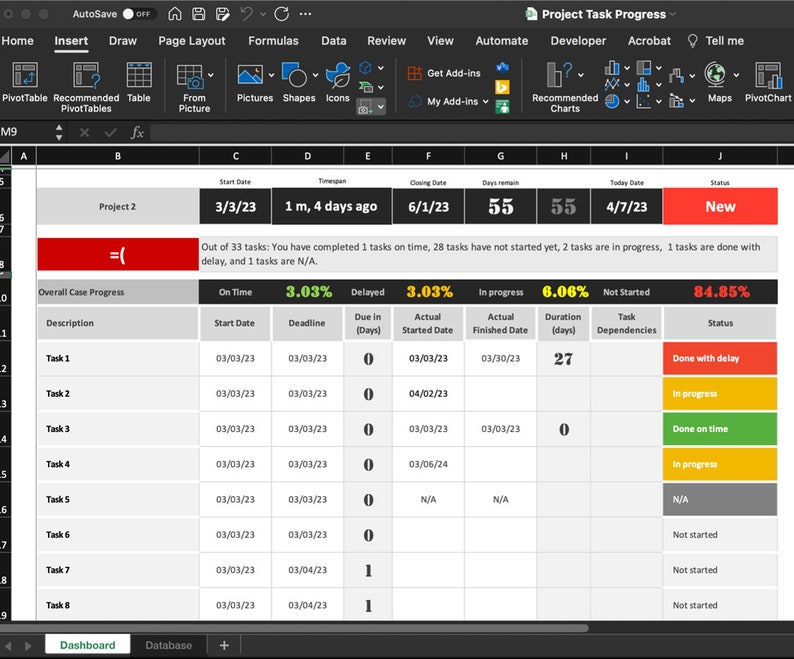Viewport: 794px width, 659px height.
Task: Toggle the AutoSave switch
Action: 139,14
